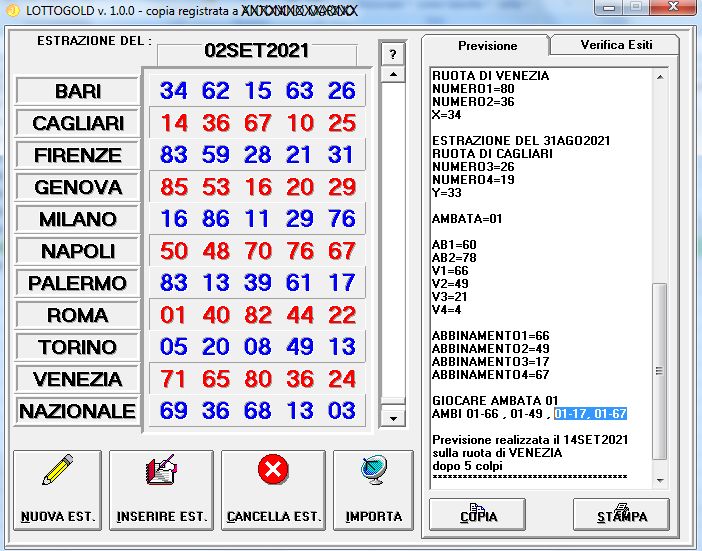702x551 pixels.
Task: Click the STAMPA print button
Action: click(x=621, y=514)
